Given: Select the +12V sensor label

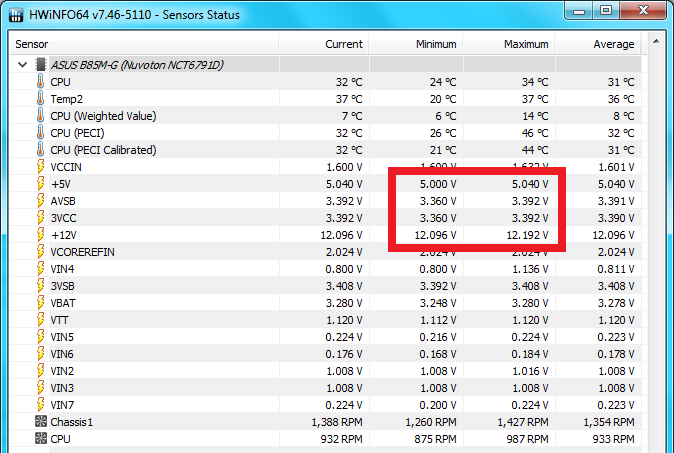Looking at the screenshot, I should coord(64,235).
